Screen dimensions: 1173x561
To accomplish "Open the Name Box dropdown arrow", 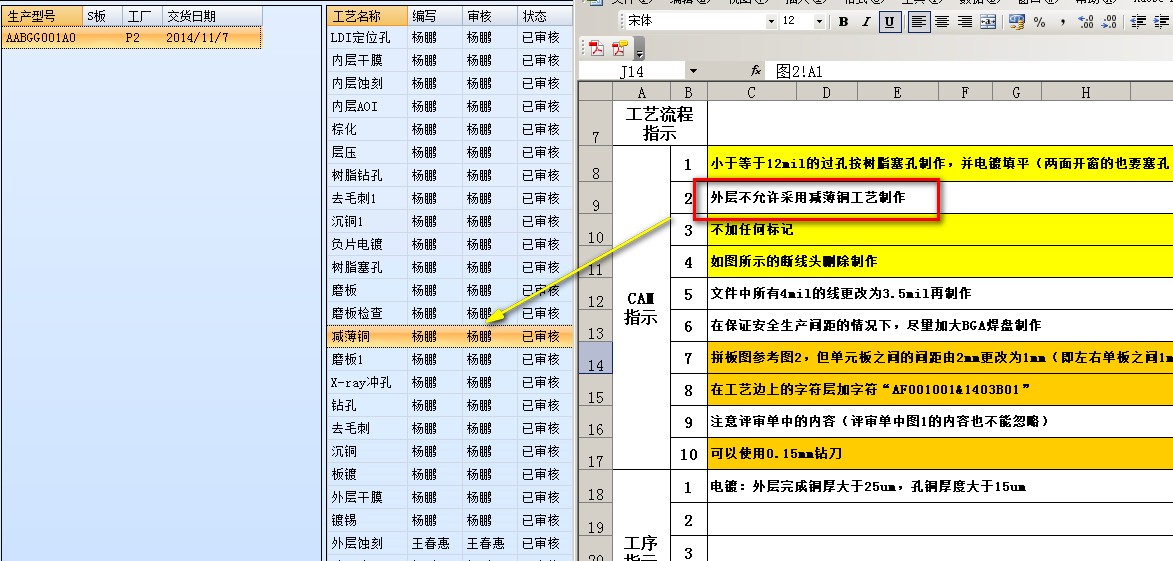I will tap(693, 71).
